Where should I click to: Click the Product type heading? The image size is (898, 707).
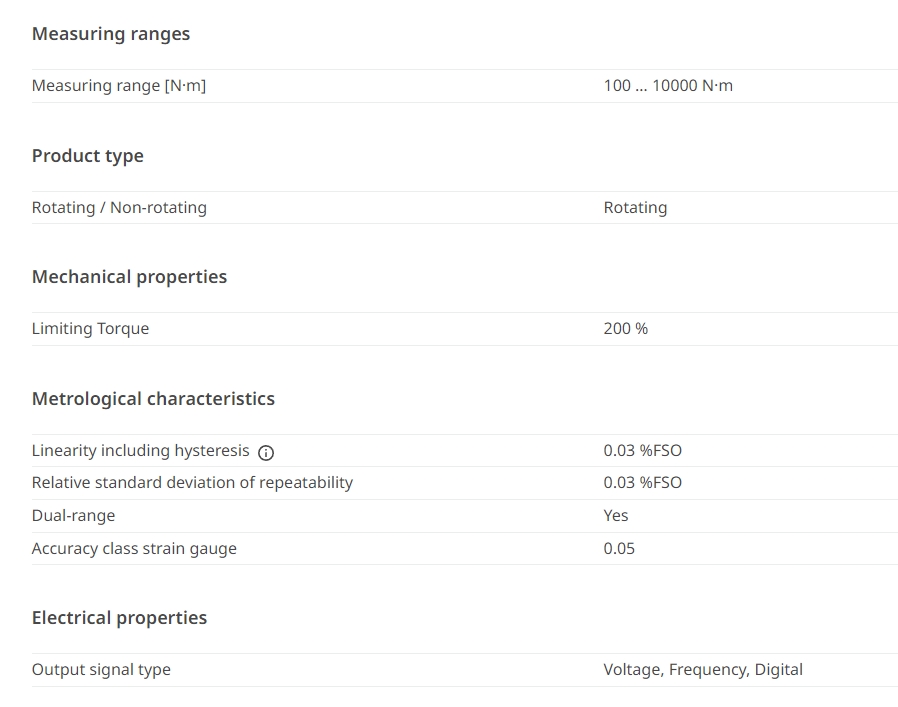(88, 156)
